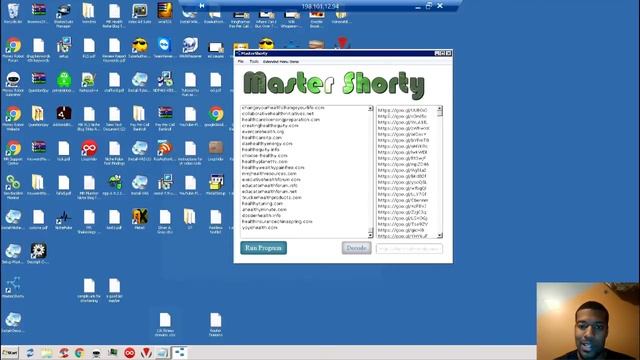Select the blue refresh arrows taskbar icon
Image resolution: width=640 pixels, height=360 pixels.
pos(30,353)
